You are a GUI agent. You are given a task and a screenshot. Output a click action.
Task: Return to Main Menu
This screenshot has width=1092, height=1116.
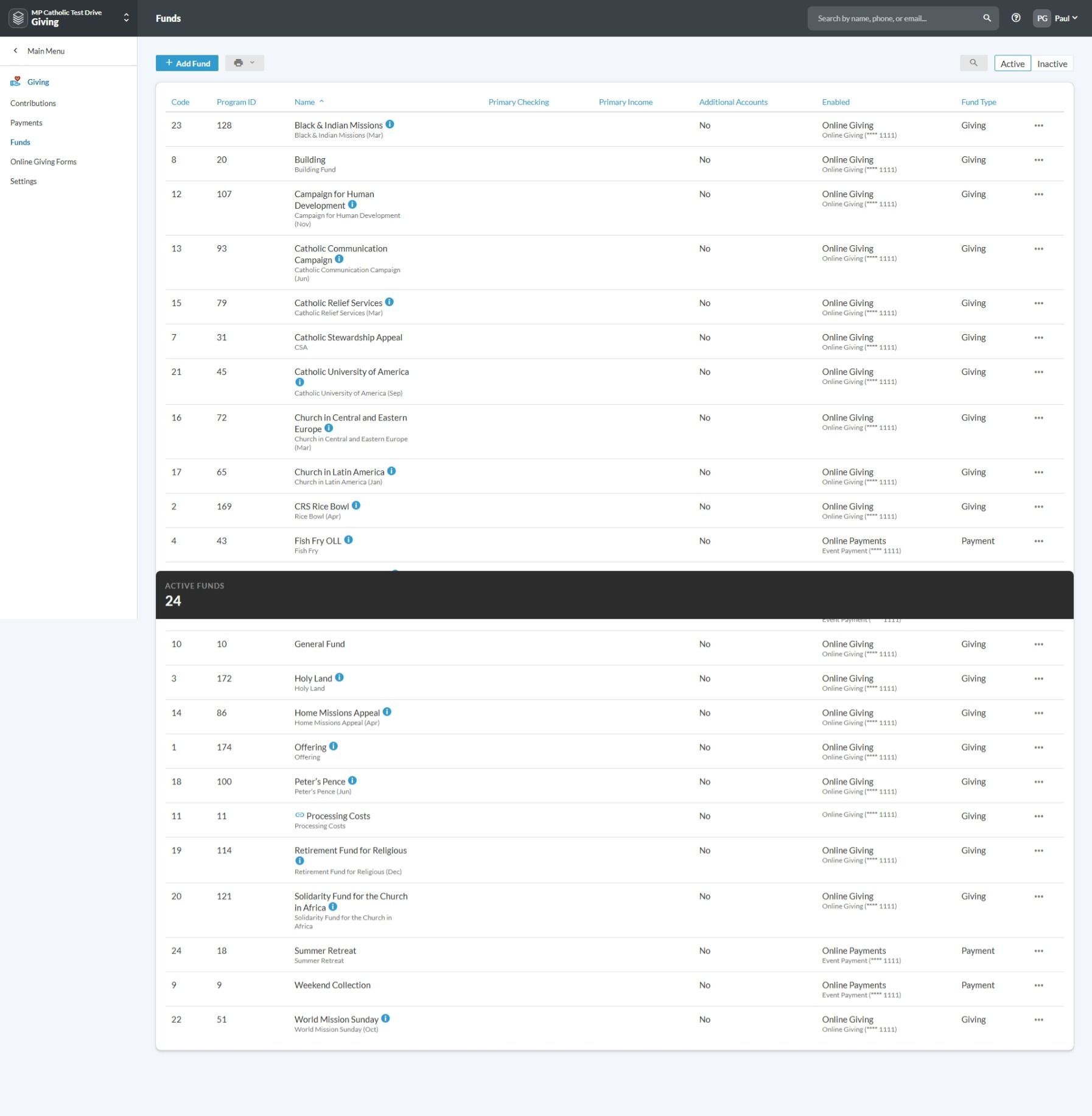pos(46,51)
